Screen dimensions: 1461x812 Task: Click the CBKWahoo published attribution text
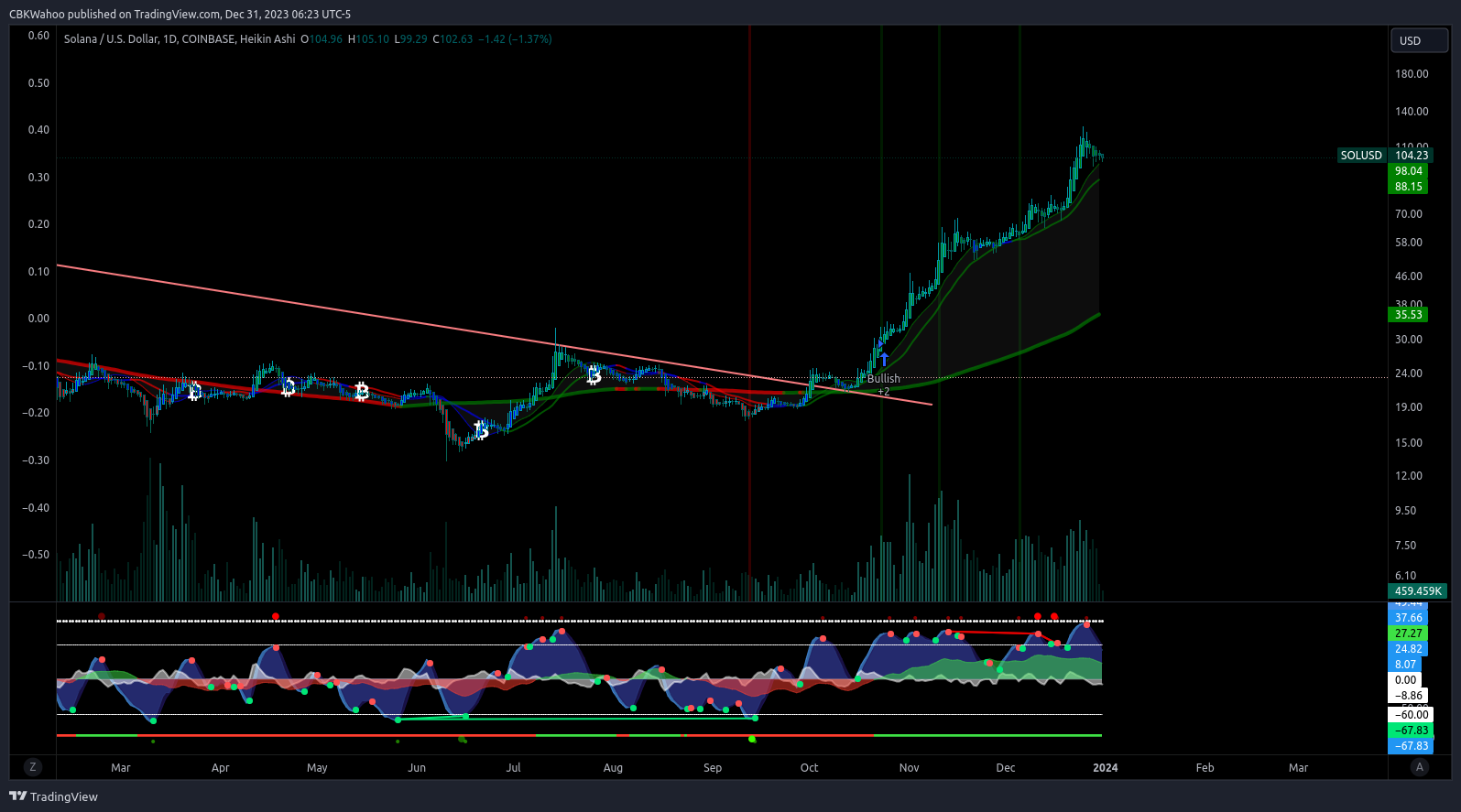point(180,14)
